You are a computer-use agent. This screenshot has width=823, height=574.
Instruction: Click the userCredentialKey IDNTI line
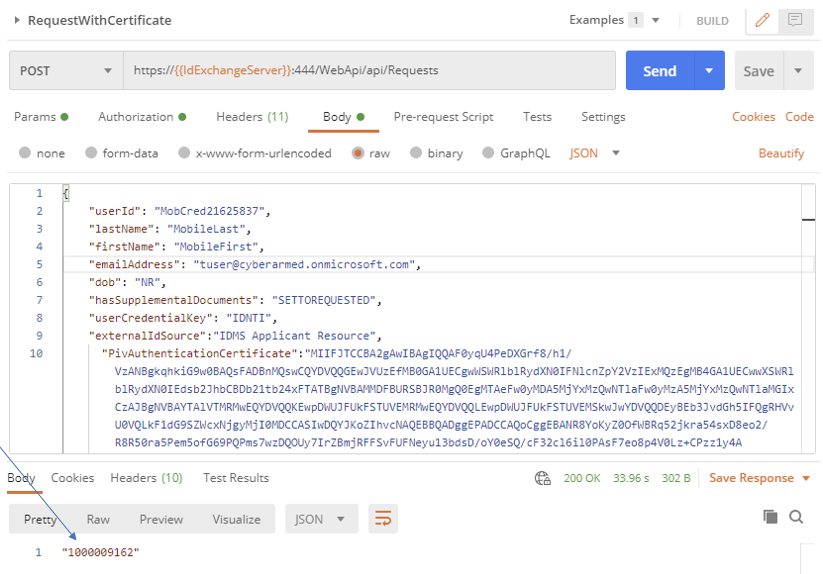183,318
